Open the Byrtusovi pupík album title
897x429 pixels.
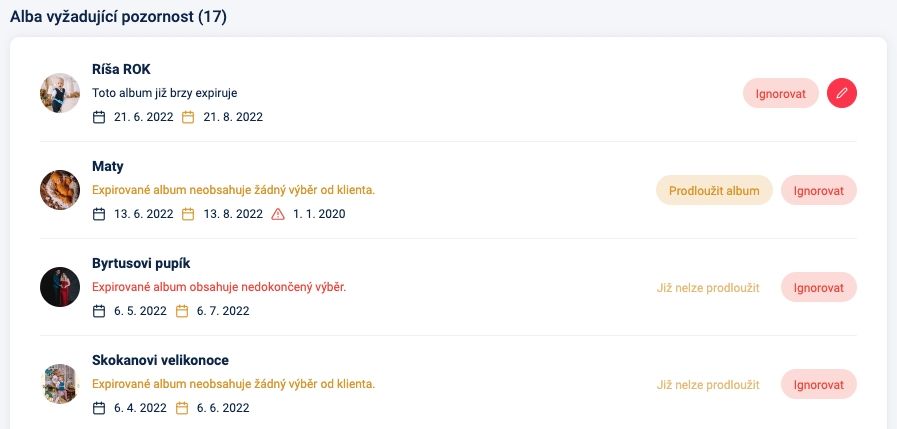(141, 263)
